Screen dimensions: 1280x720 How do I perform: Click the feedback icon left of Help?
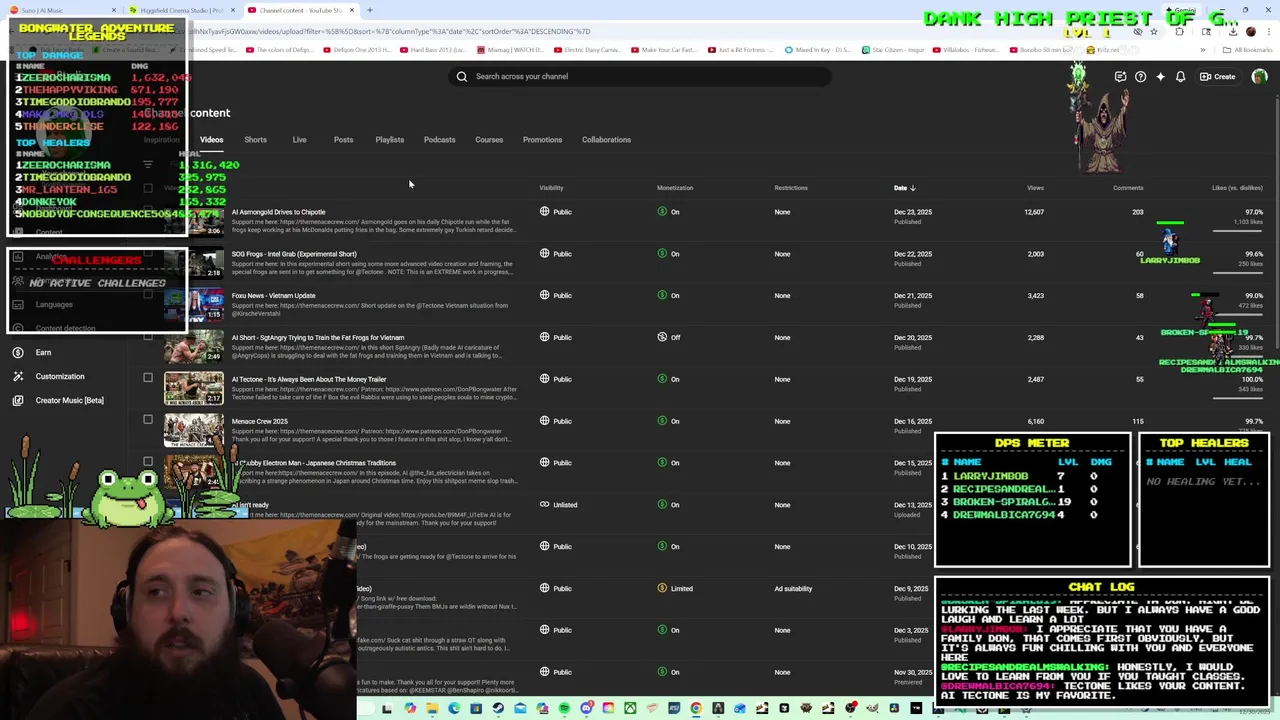click(1120, 76)
